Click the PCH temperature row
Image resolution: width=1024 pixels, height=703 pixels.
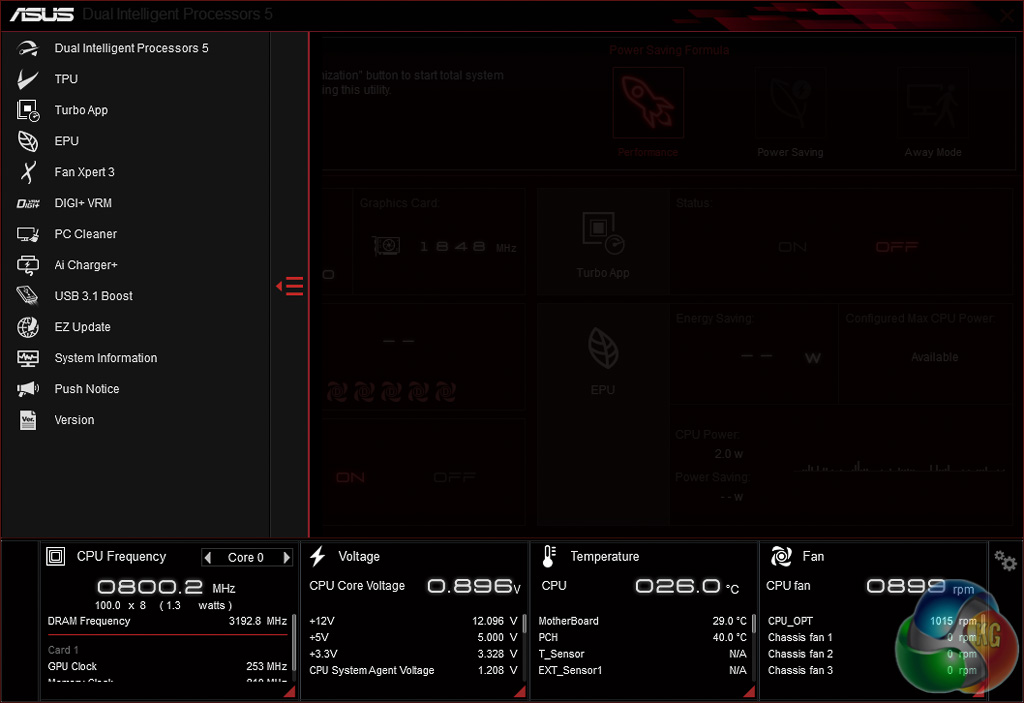click(x=642, y=638)
